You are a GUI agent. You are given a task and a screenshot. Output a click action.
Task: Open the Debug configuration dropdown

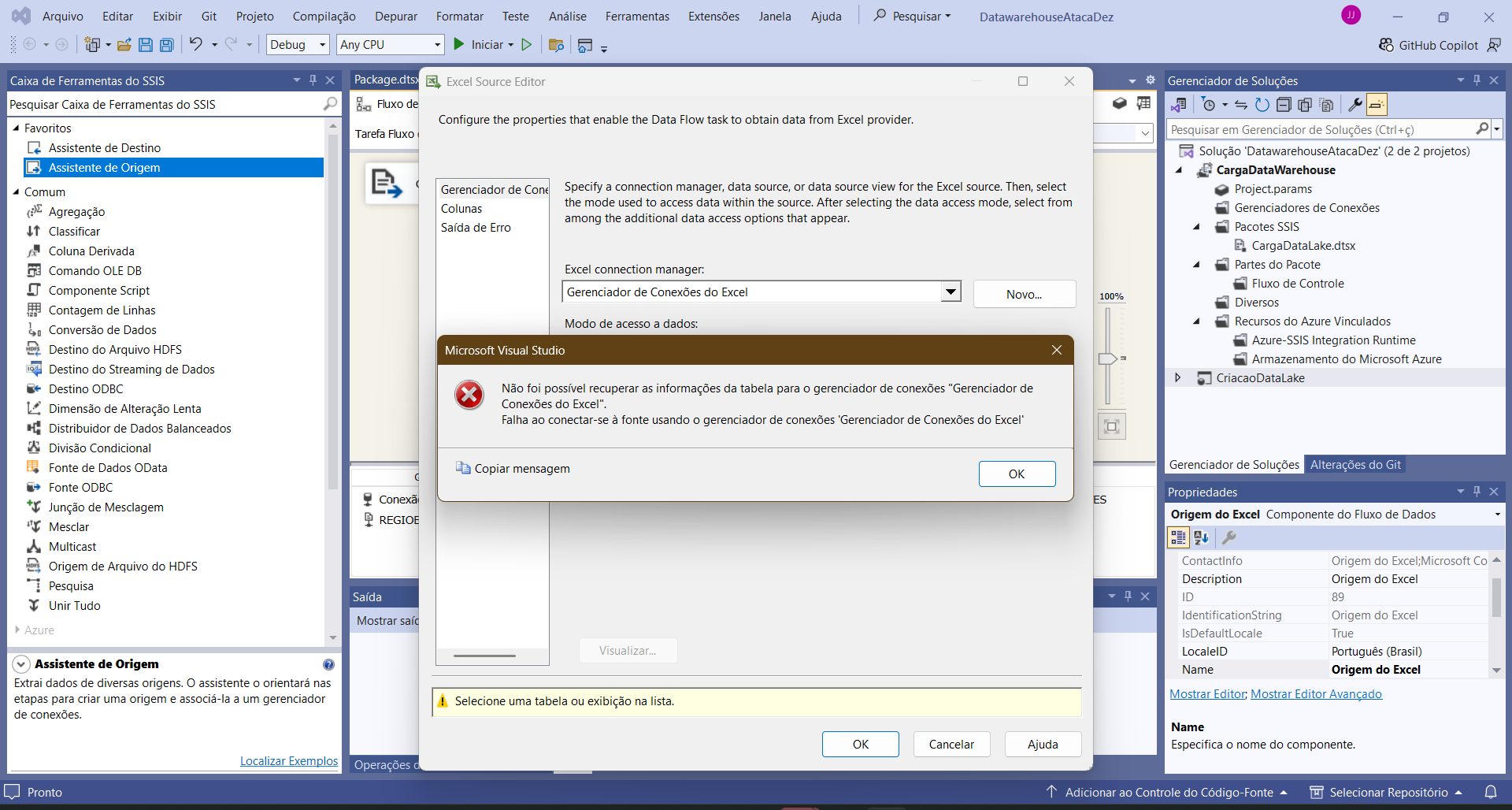click(x=322, y=45)
